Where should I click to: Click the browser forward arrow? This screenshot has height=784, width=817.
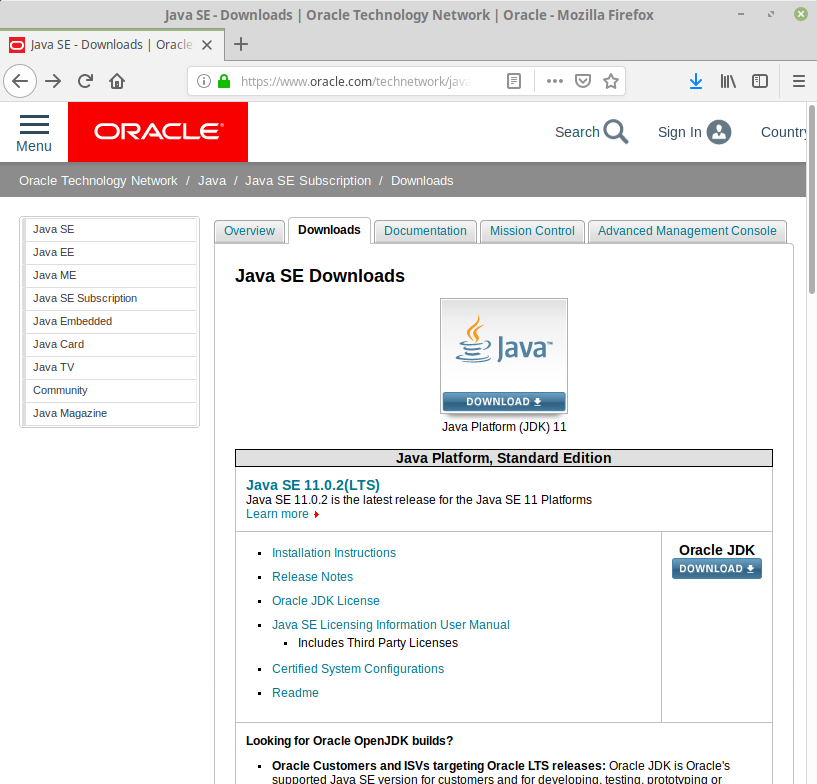point(53,81)
